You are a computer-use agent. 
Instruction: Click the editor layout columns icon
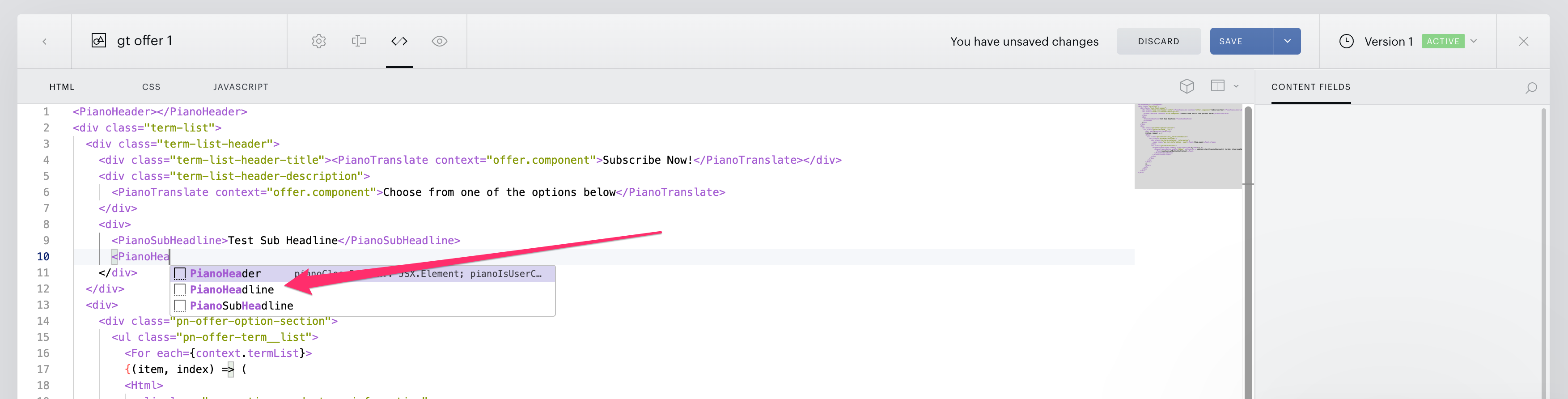[1217, 86]
